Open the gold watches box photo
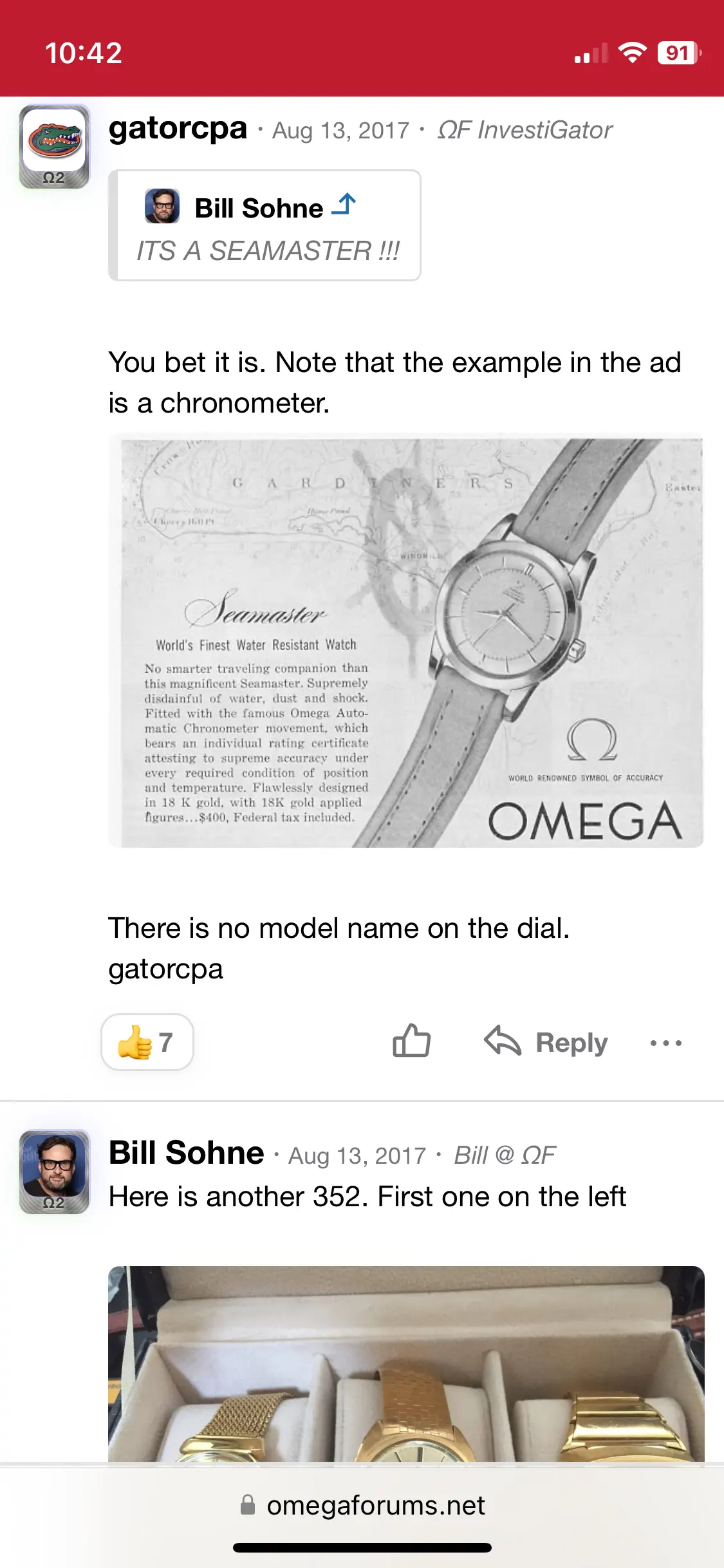The width and height of the screenshot is (724, 1568). (406, 1363)
